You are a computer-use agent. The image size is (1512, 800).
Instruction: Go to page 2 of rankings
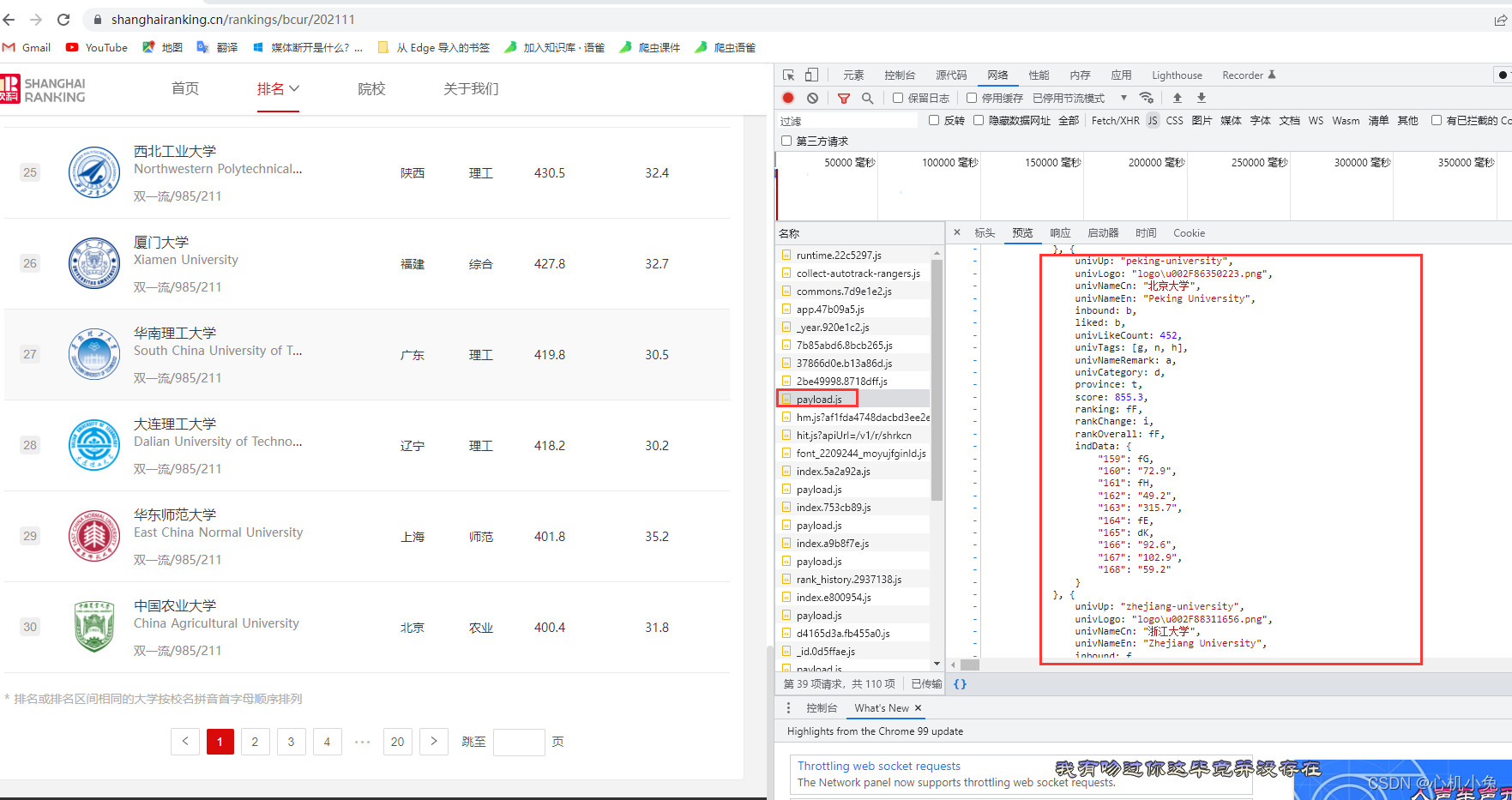(x=255, y=742)
